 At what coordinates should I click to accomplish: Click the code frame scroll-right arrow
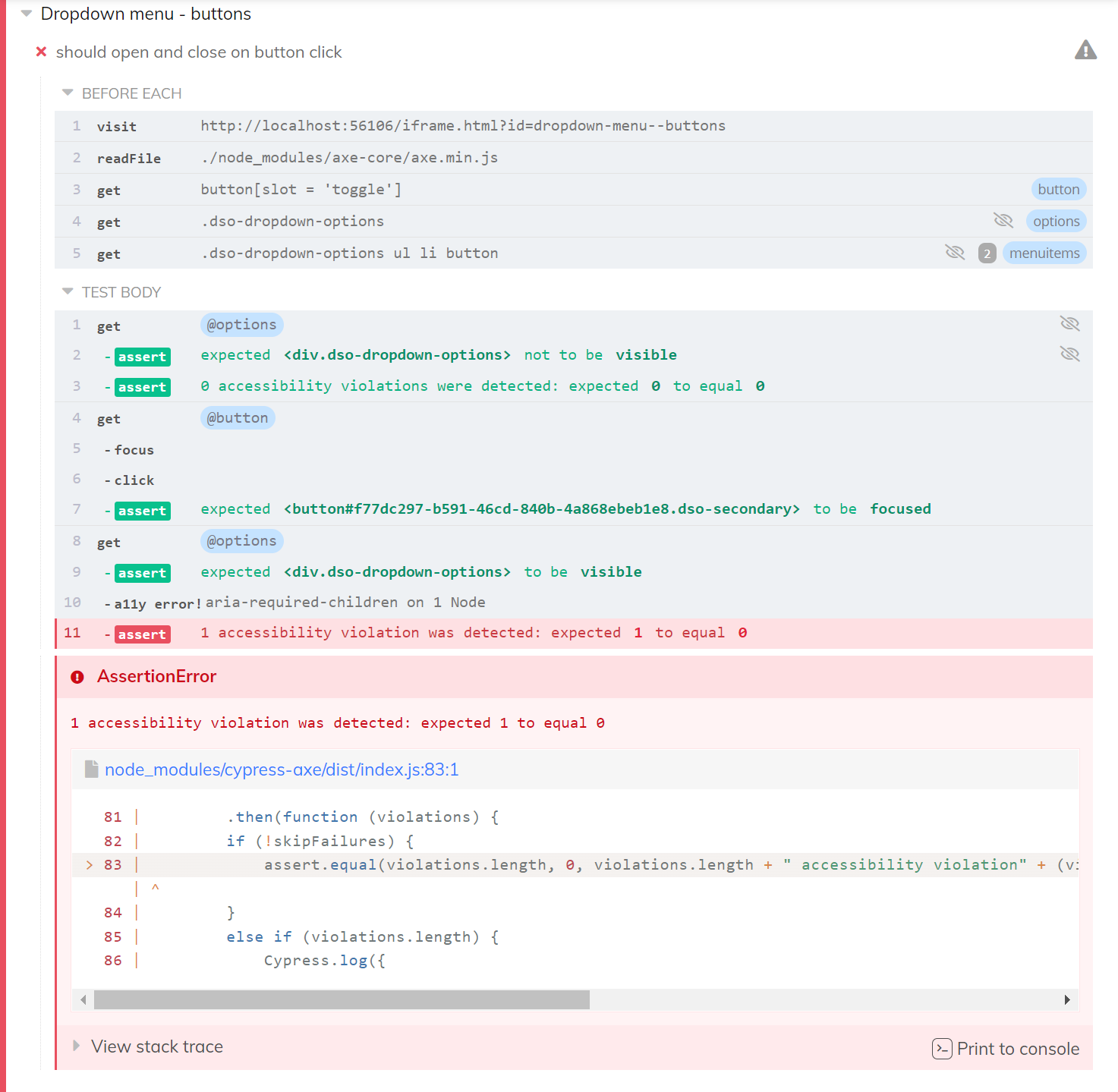coord(1067,999)
